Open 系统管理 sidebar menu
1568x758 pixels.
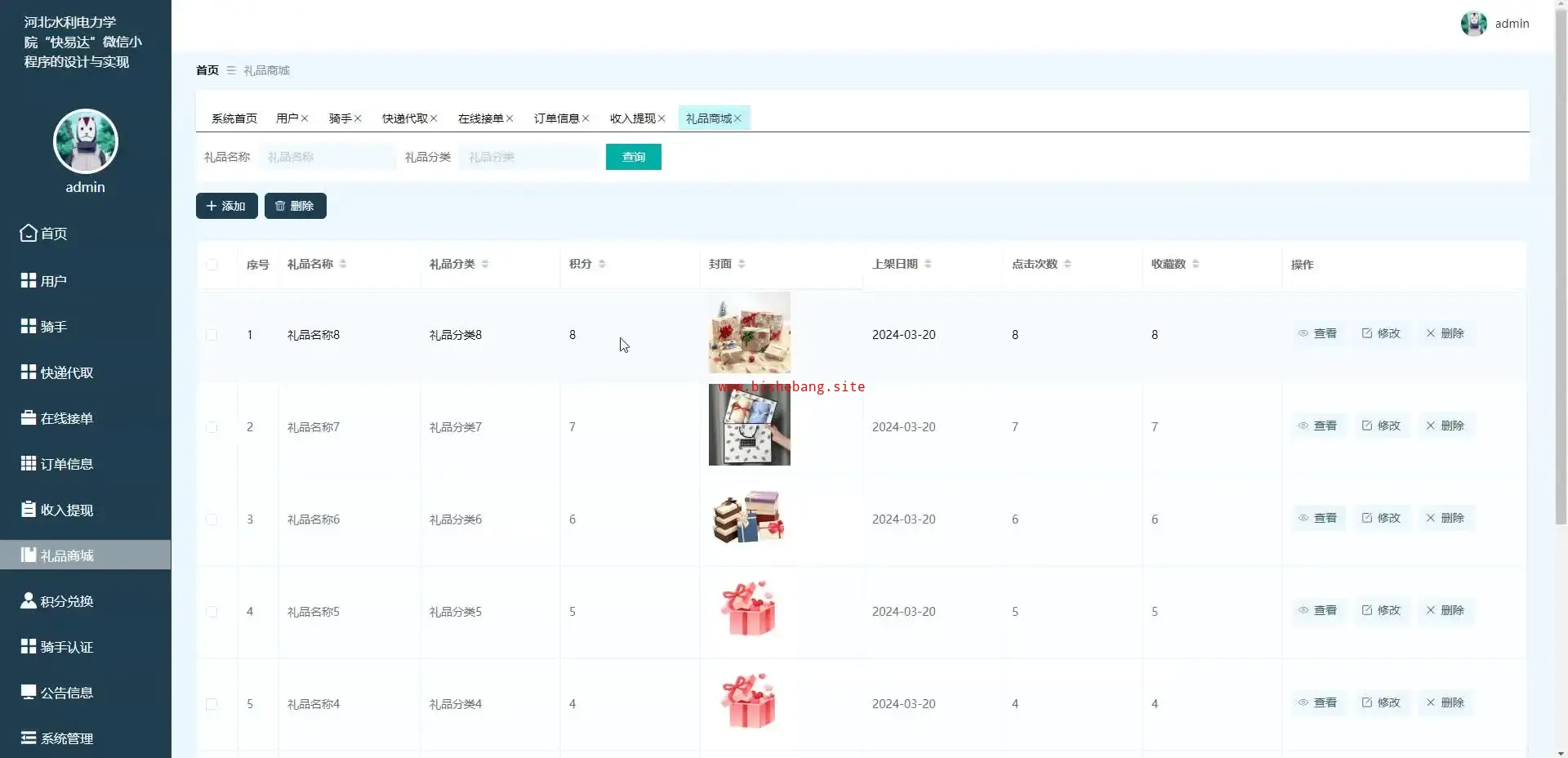pos(85,738)
